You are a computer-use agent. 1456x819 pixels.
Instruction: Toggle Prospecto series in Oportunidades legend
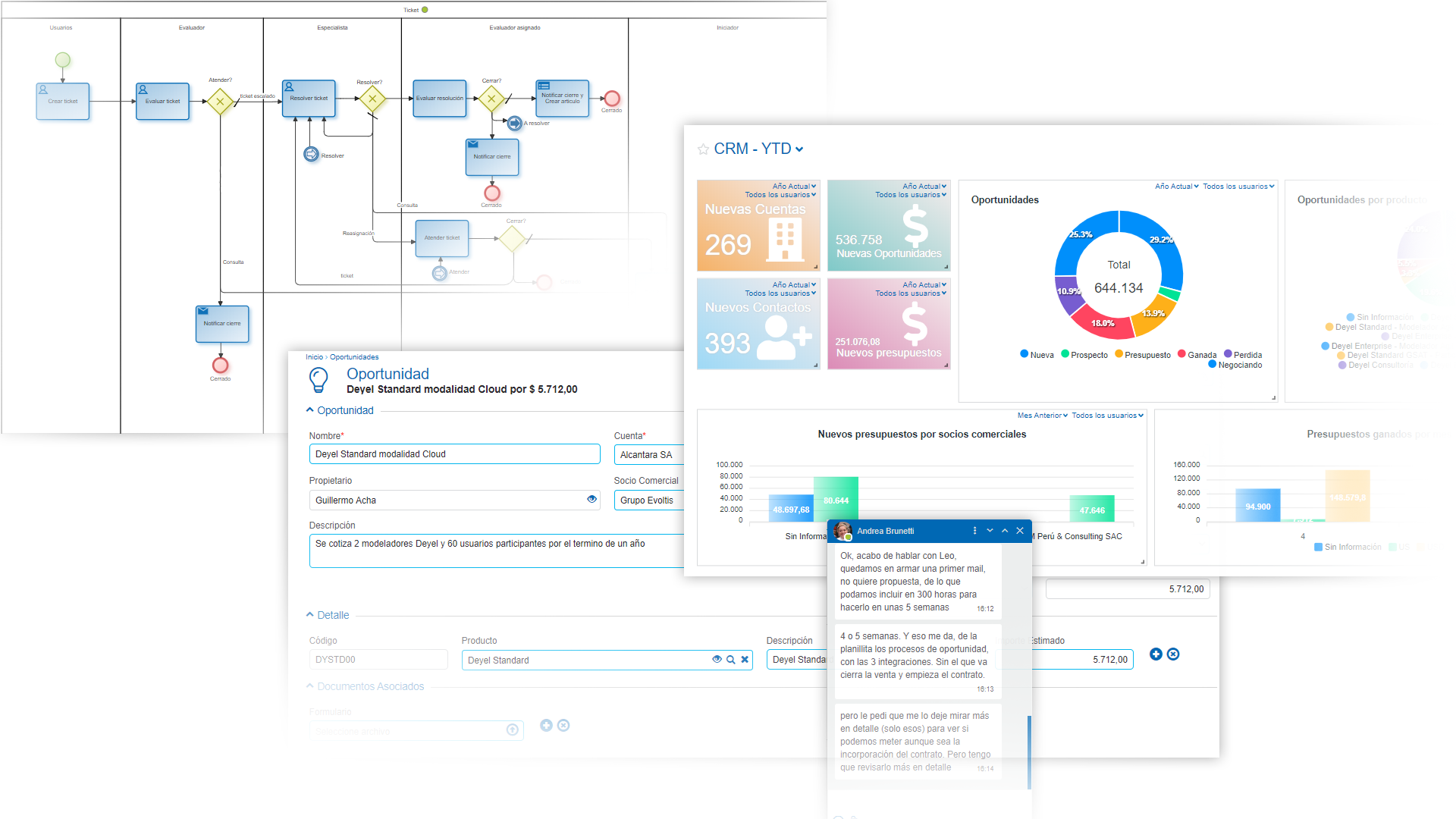point(1084,355)
